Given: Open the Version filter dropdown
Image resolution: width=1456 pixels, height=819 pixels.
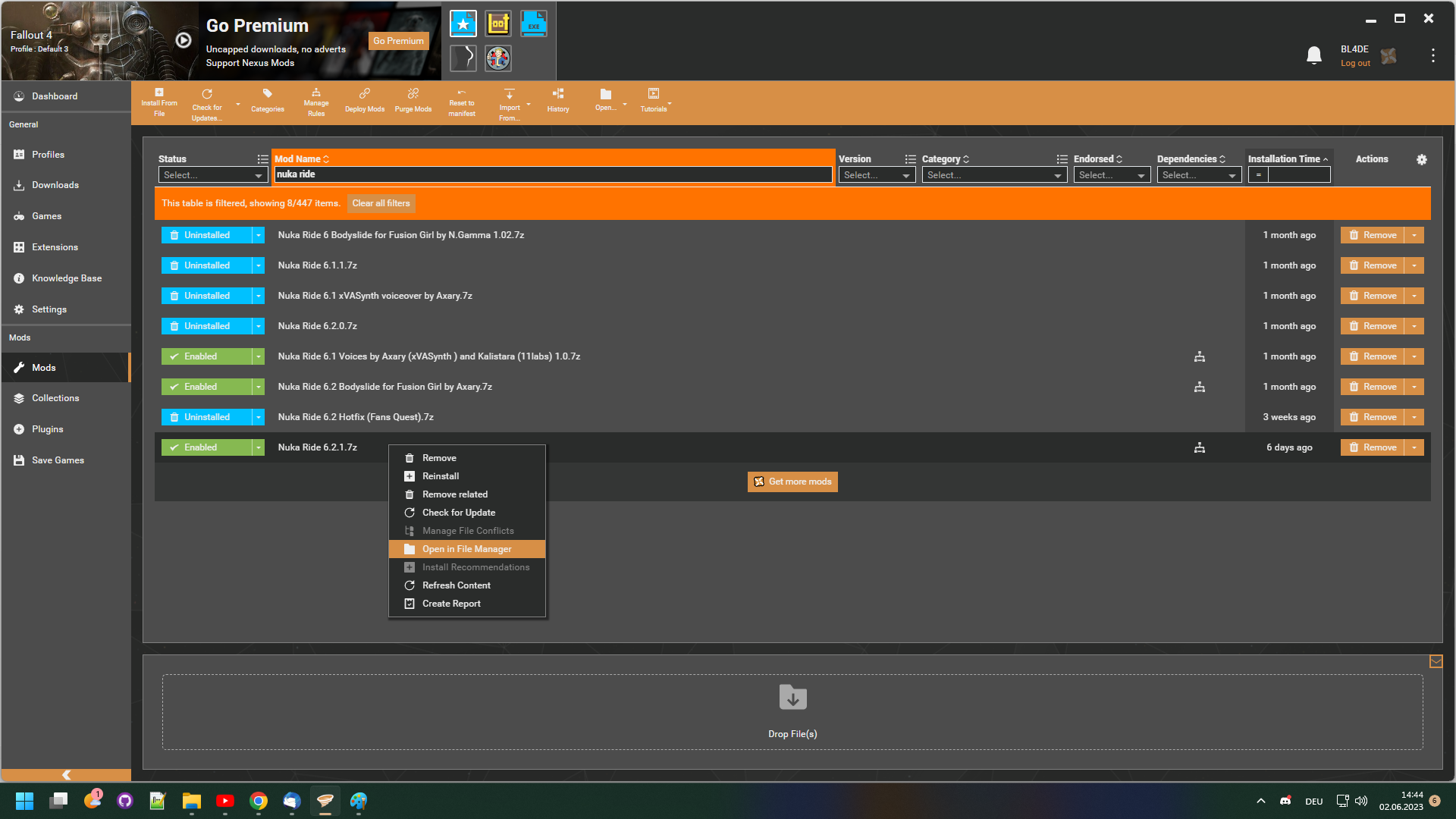Looking at the screenshot, I should coord(877,175).
